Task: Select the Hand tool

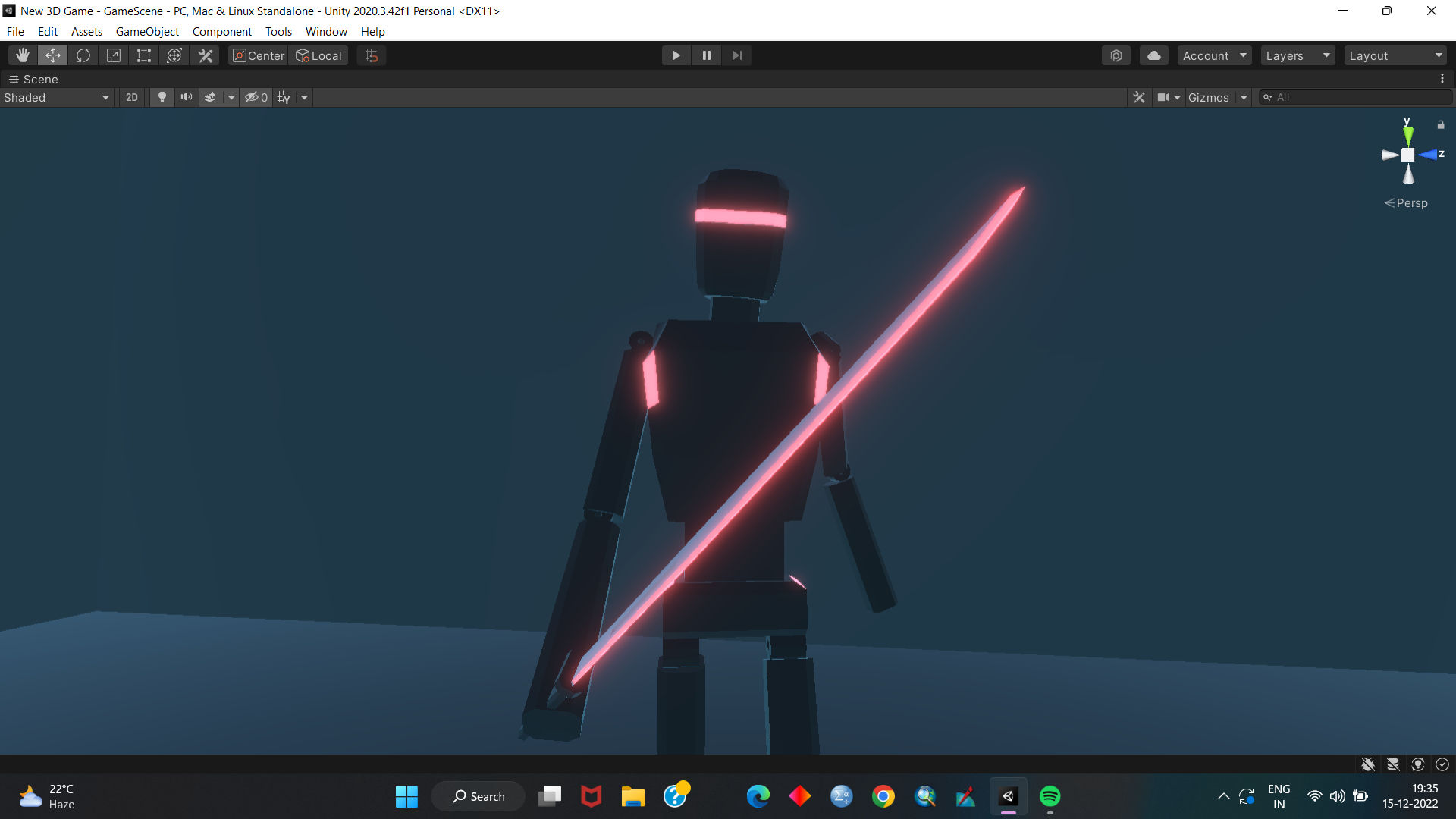Action: pyautogui.click(x=23, y=55)
